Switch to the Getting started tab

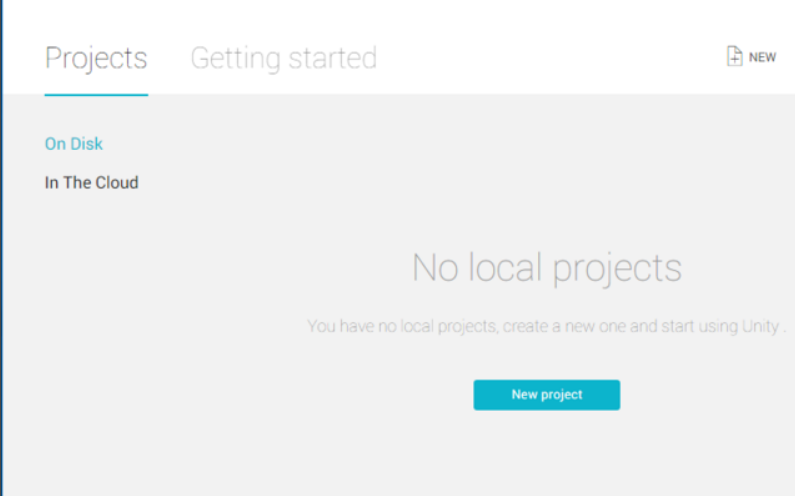(x=283, y=58)
